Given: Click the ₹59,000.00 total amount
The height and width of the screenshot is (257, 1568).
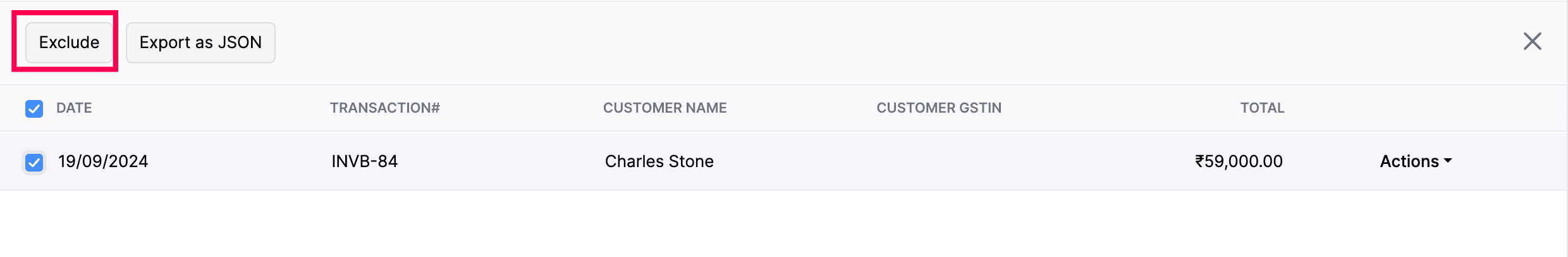Looking at the screenshot, I should pyautogui.click(x=1239, y=161).
